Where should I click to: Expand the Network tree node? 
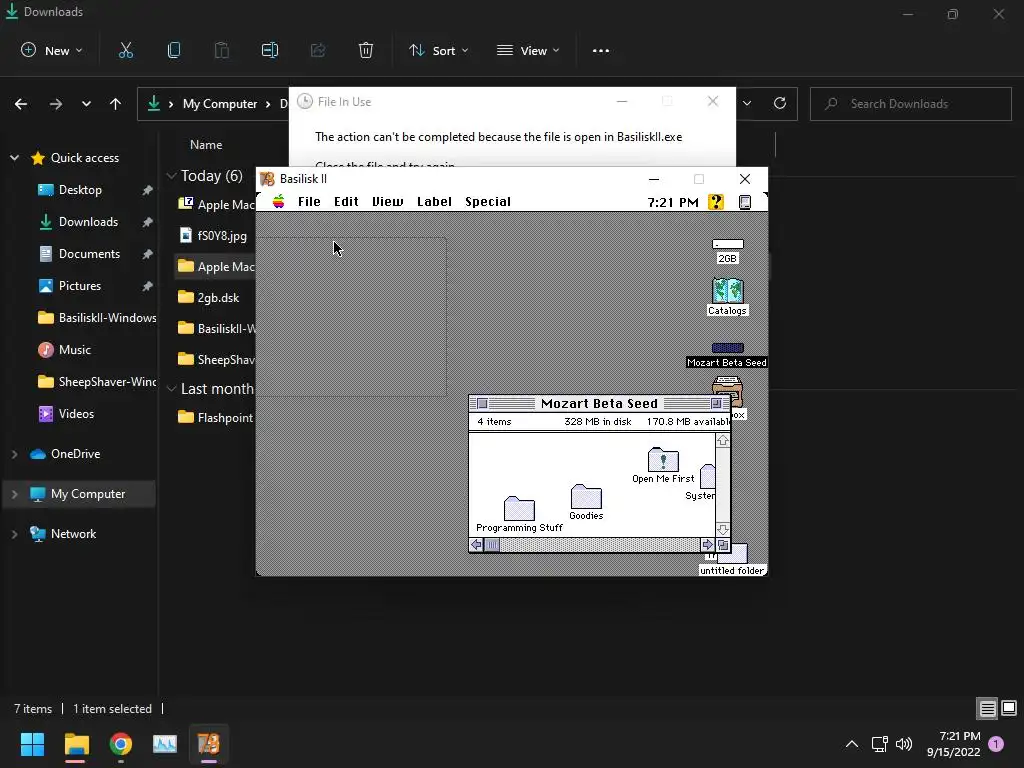[x=14, y=534]
